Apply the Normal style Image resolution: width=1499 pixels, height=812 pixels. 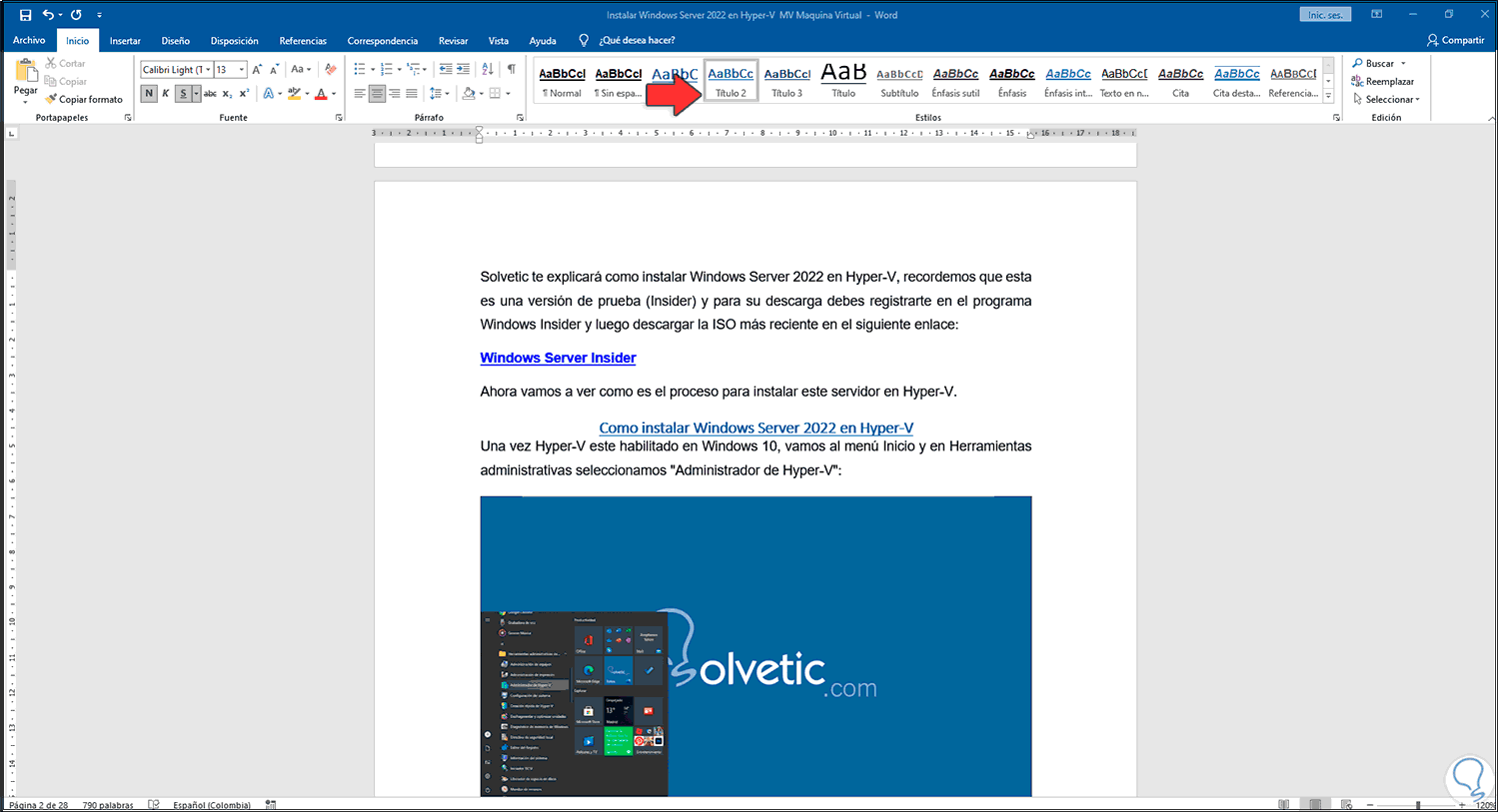(x=563, y=81)
